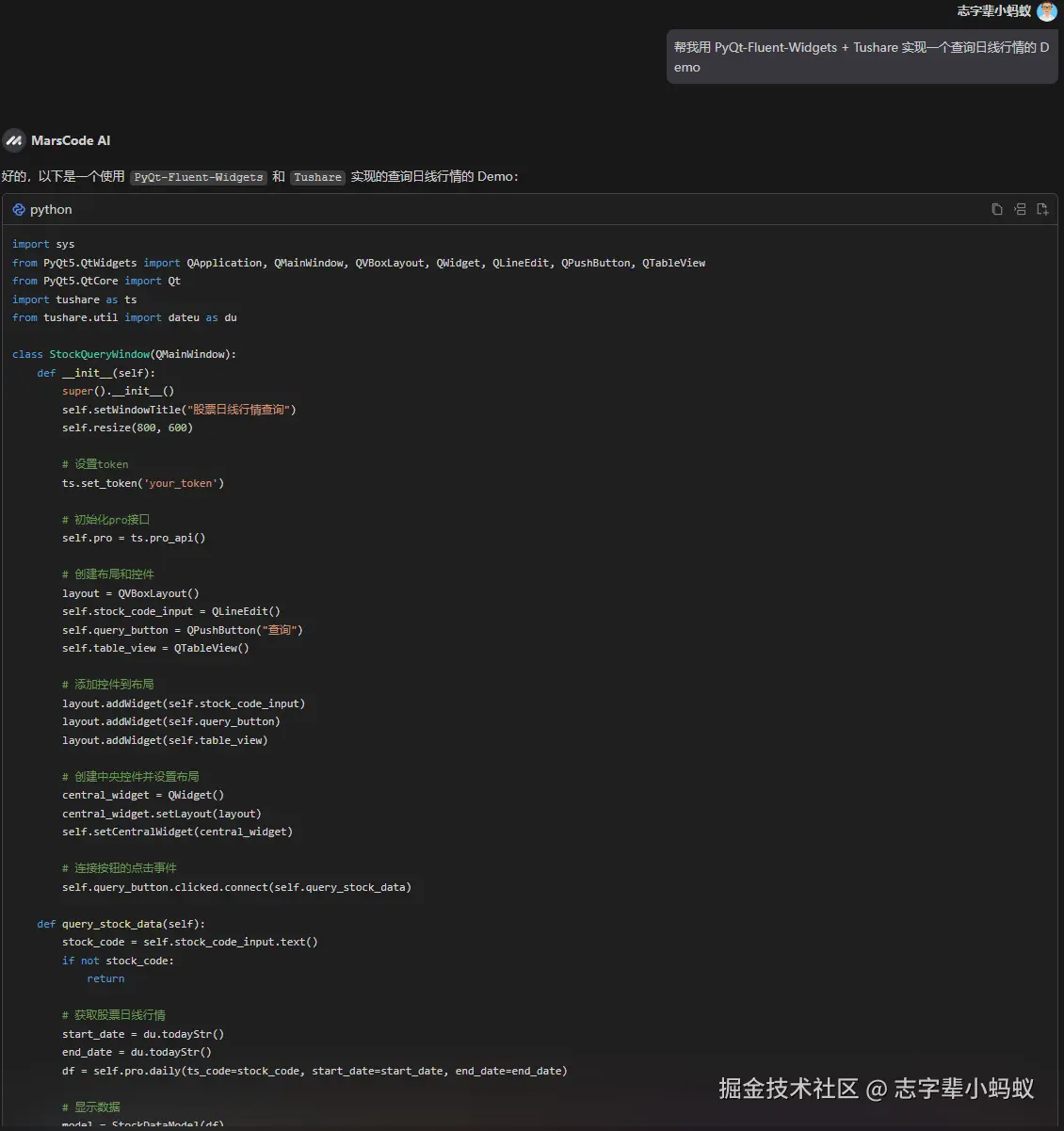Viewport: 1064px width, 1131px height.
Task: Click the '# 创建中央控件并设置布局' comment
Action: tap(131, 777)
